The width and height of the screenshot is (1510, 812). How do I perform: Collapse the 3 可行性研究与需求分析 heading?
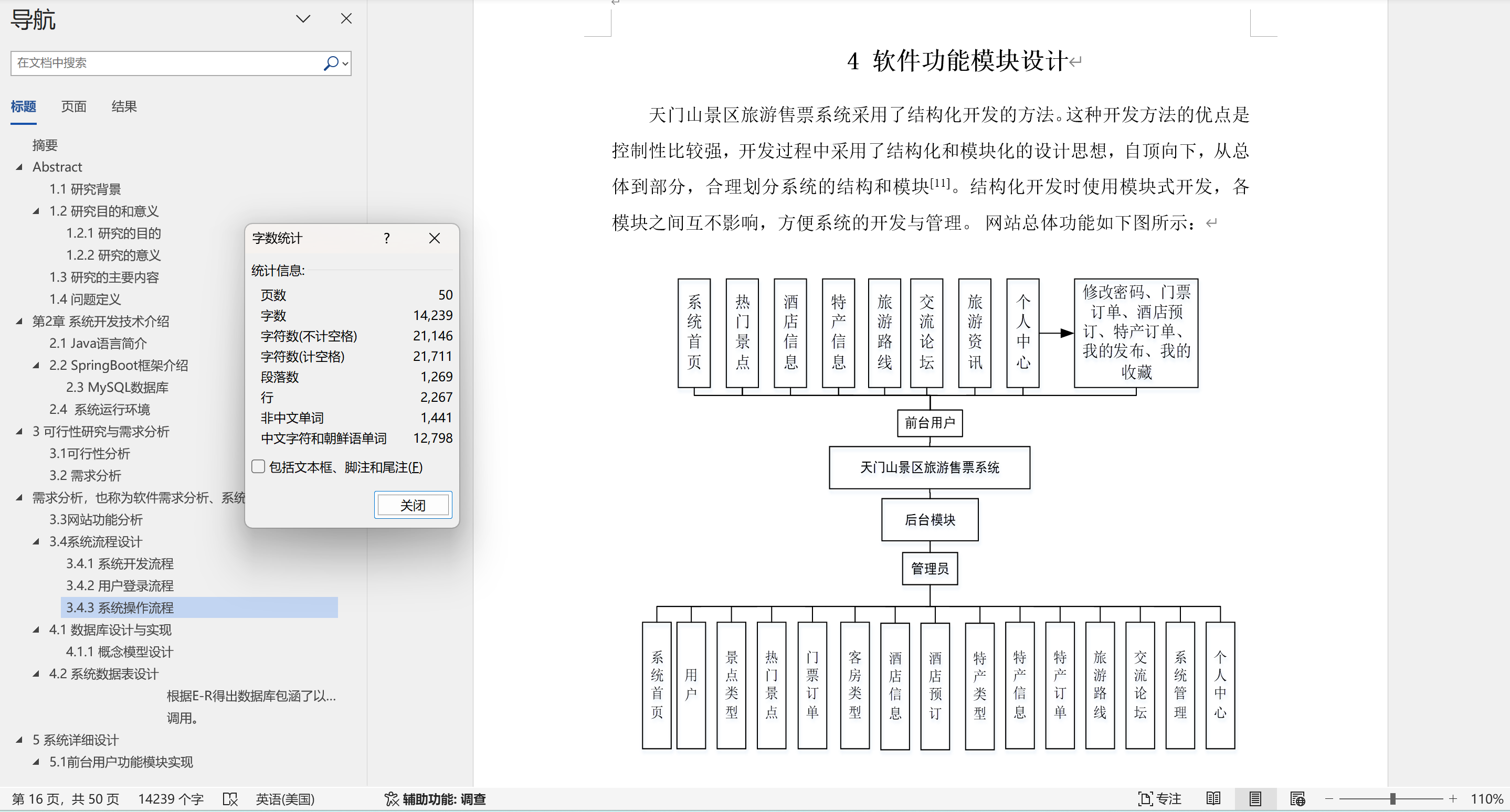(x=19, y=431)
